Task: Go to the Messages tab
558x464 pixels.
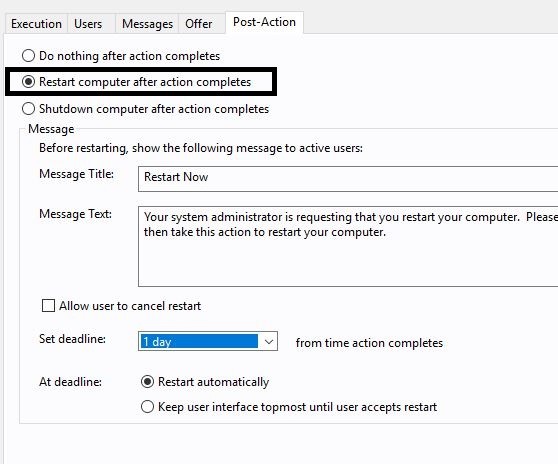Action: 147,24
